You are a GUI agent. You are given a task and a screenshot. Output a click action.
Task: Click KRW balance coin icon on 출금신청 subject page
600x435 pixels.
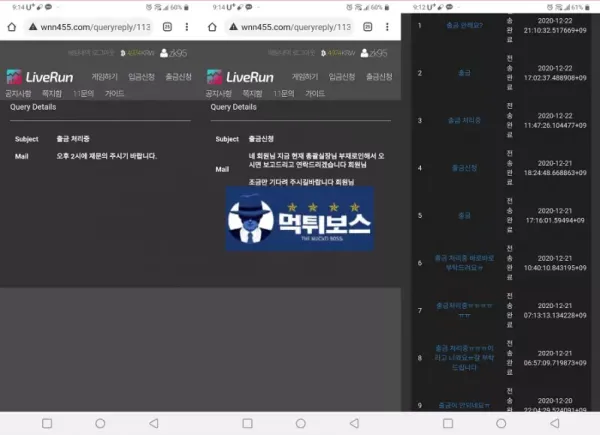click(323, 53)
